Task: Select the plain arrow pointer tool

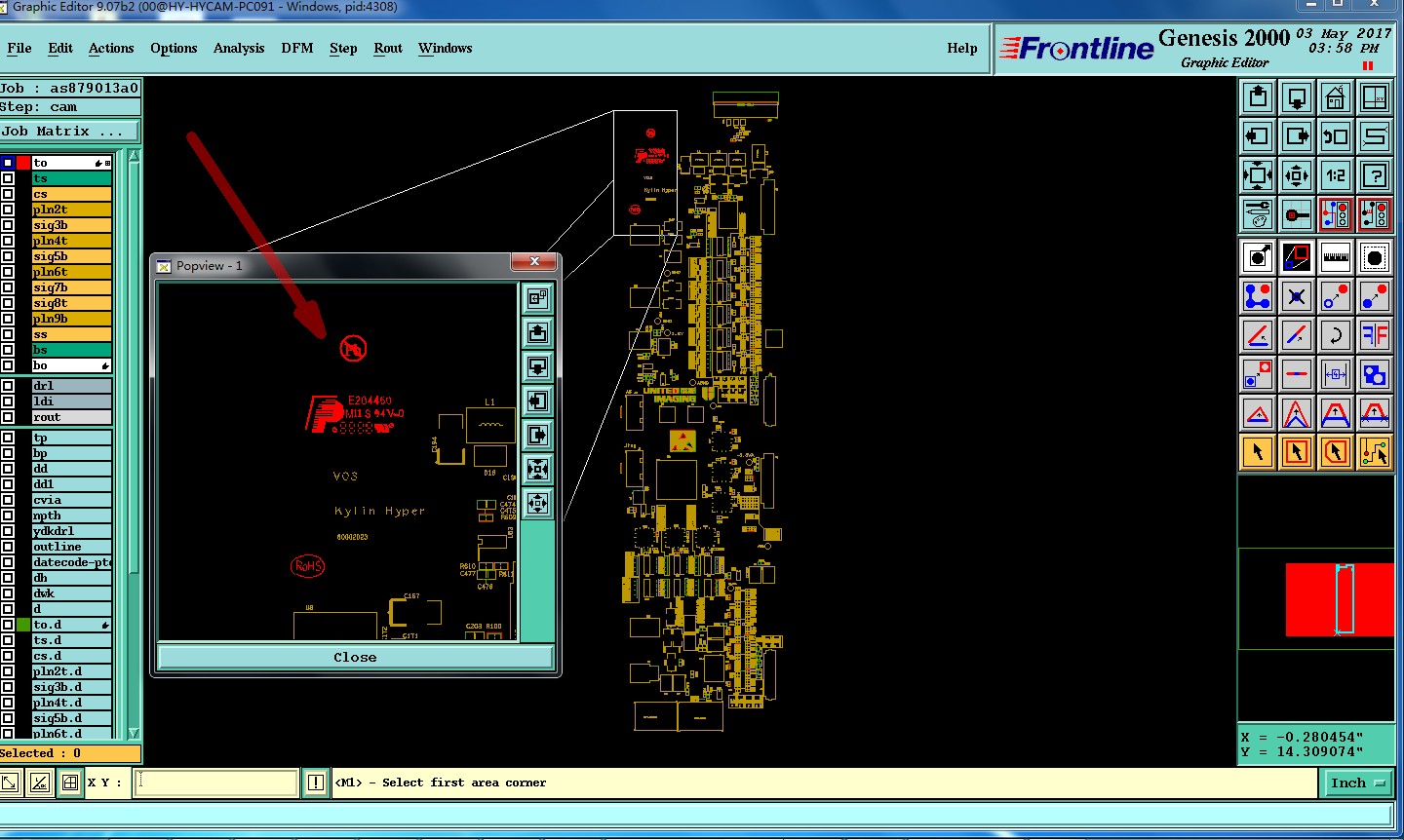Action: click(1258, 452)
